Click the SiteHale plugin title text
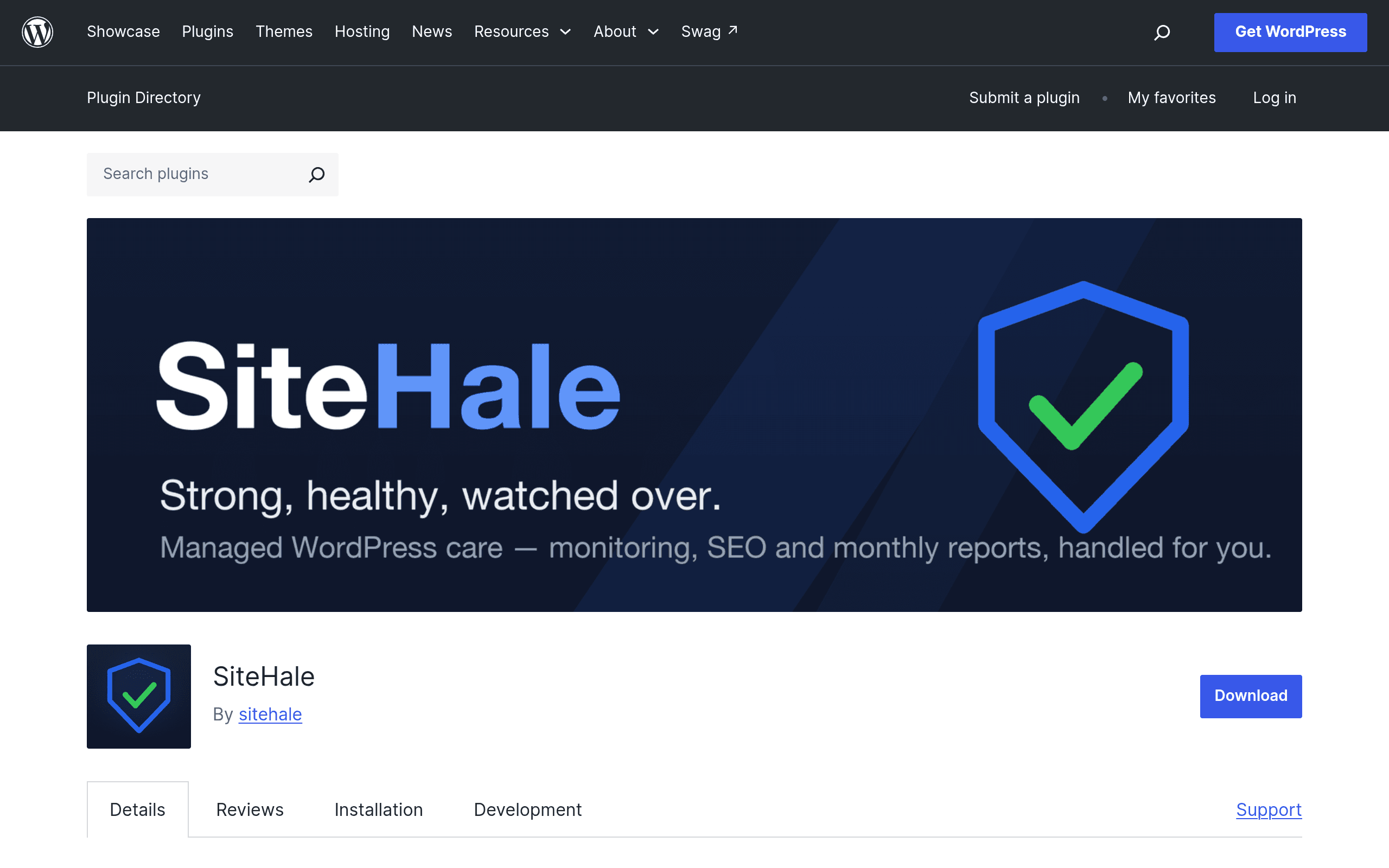The height and width of the screenshot is (868, 1389). (x=264, y=676)
